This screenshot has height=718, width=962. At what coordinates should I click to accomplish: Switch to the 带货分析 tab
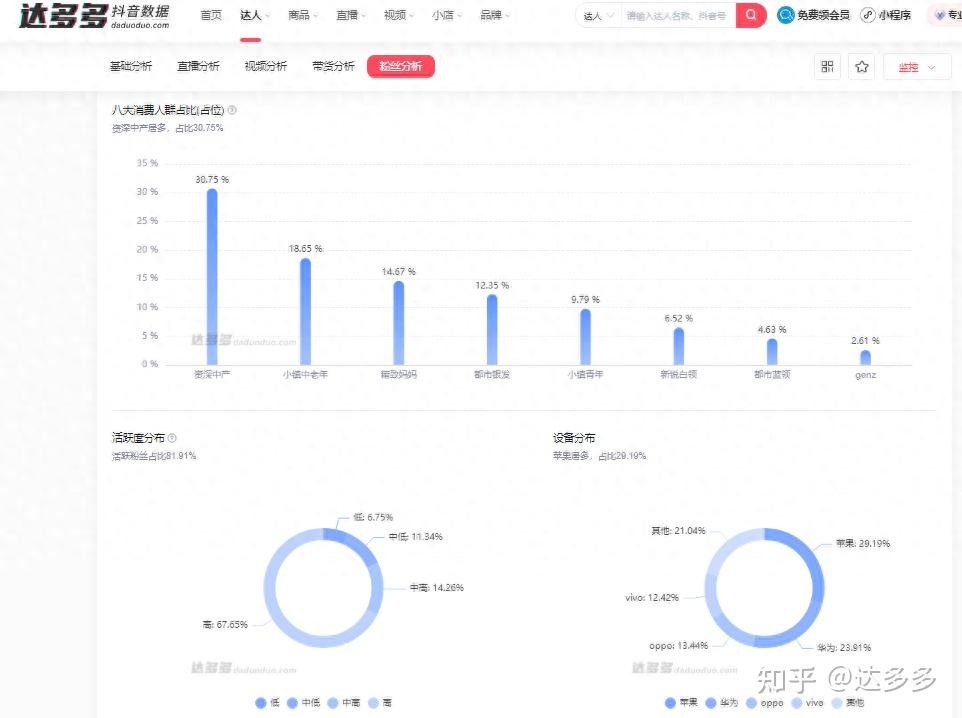click(x=333, y=66)
